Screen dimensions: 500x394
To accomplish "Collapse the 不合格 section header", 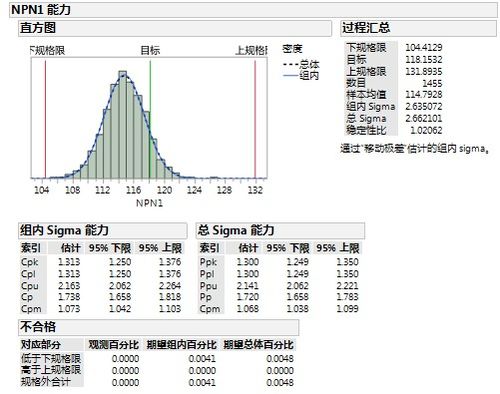I will coord(159,327).
